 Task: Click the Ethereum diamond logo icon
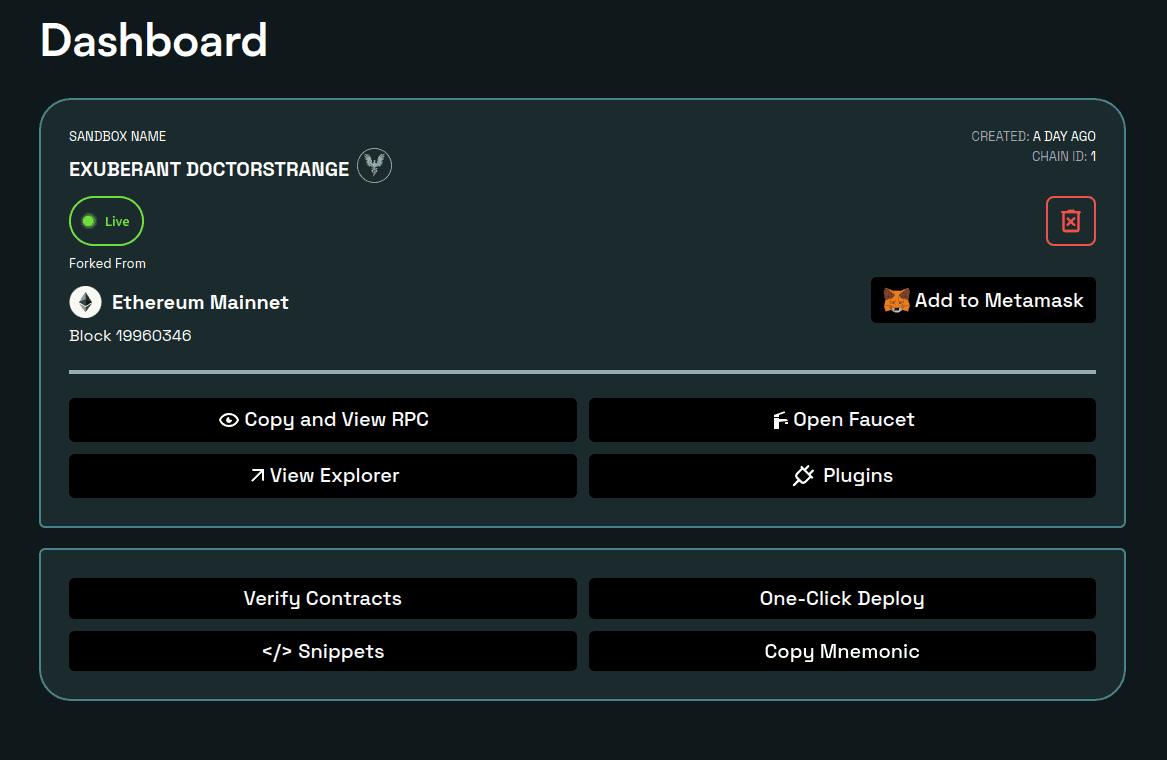[86, 302]
